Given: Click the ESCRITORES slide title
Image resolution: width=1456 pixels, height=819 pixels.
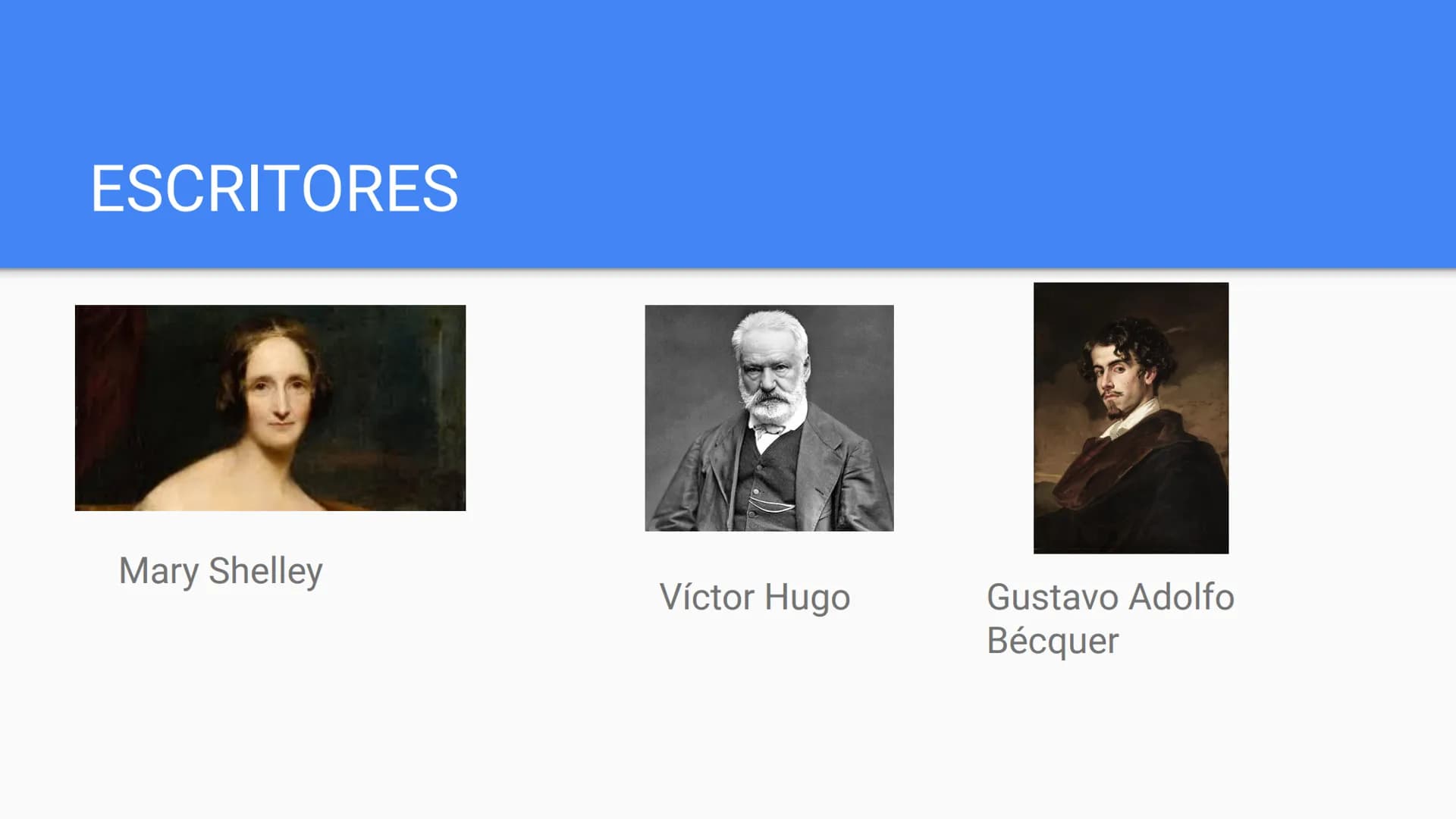Looking at the screenshot, I should coord(275,188).
